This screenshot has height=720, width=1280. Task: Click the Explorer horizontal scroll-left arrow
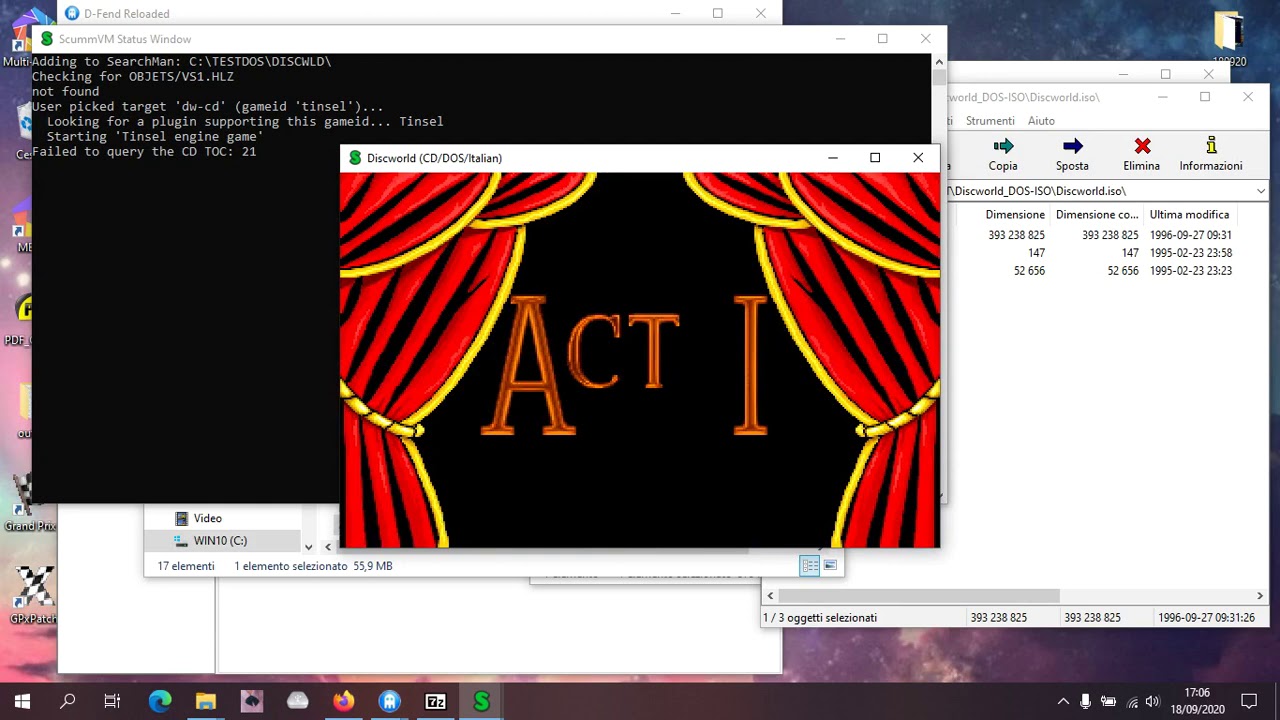[x=328, y=547]
